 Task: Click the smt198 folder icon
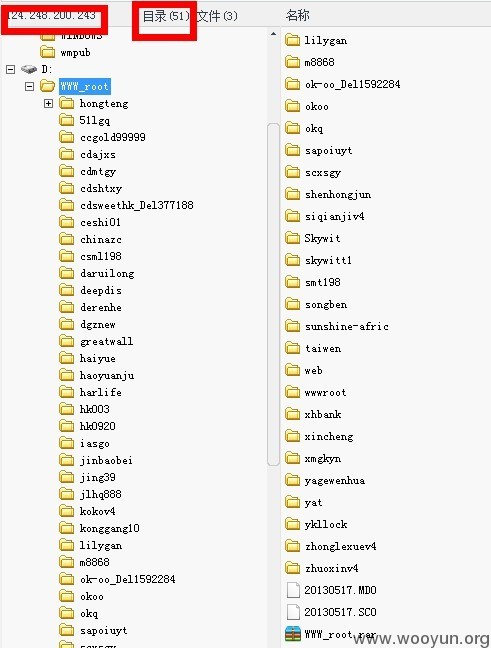click(293, 282)
